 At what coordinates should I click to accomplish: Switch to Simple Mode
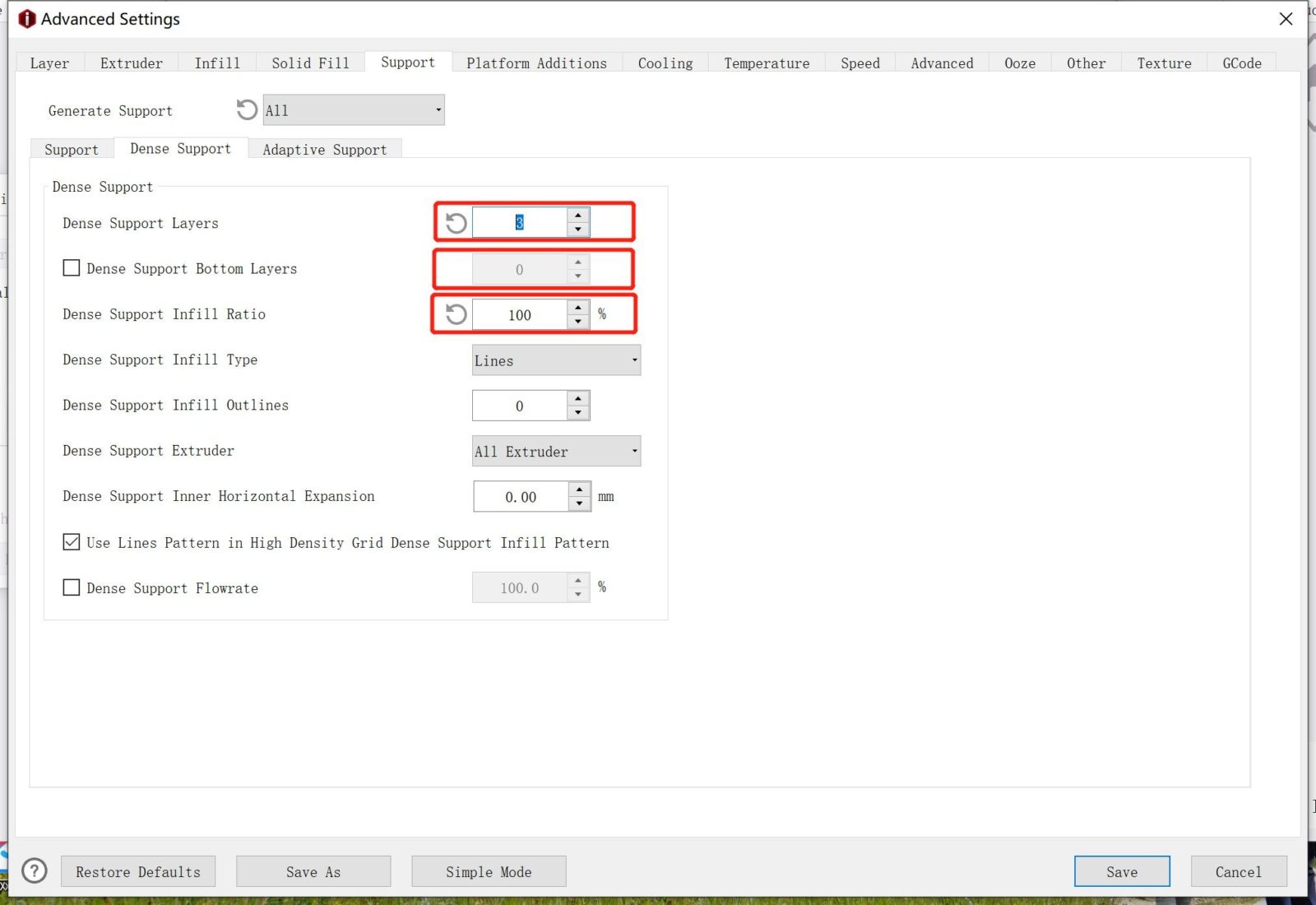click(489, 871)
